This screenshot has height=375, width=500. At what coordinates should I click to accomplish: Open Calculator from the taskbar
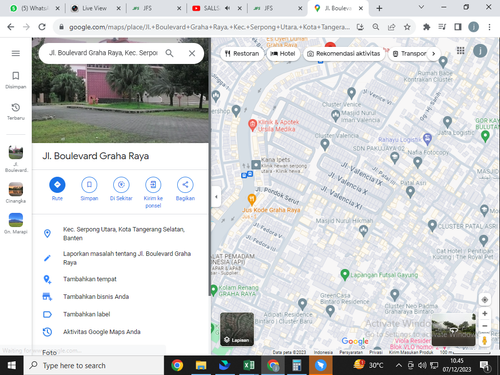[297, 366]
